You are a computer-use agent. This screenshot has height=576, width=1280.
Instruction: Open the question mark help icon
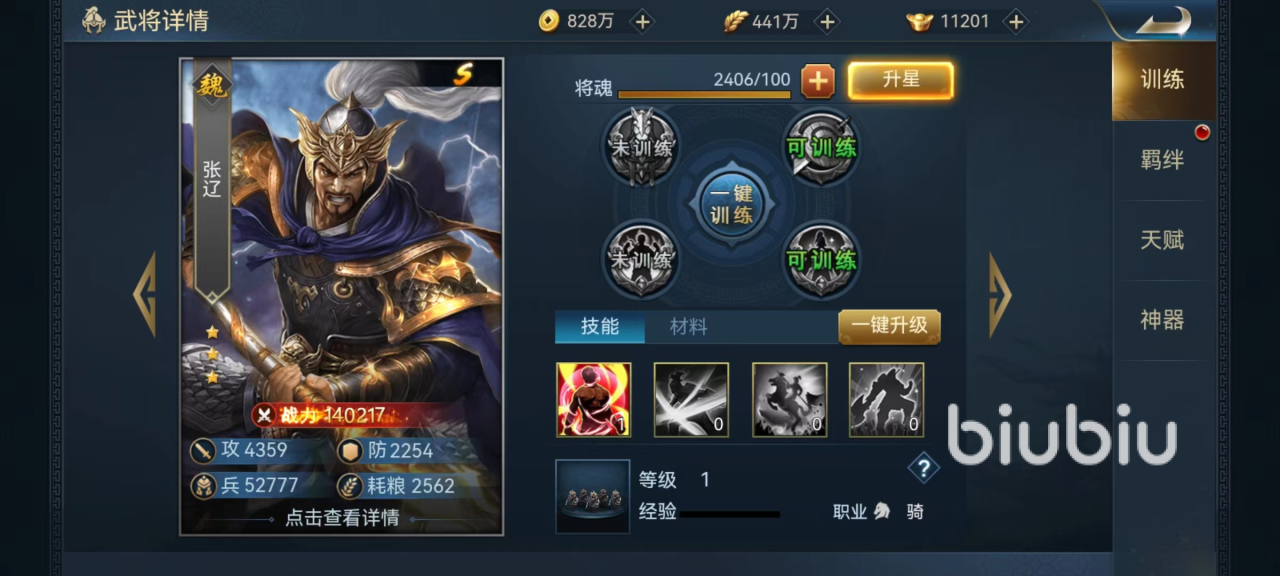click(923, 468)
